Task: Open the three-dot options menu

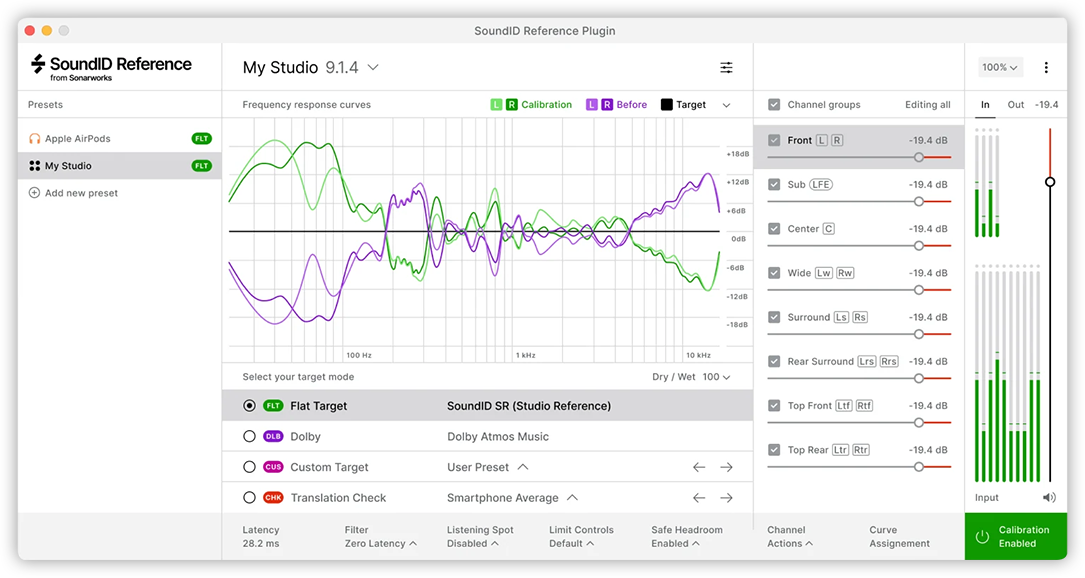Action: pyautogui.click(x=1046, y=68)
